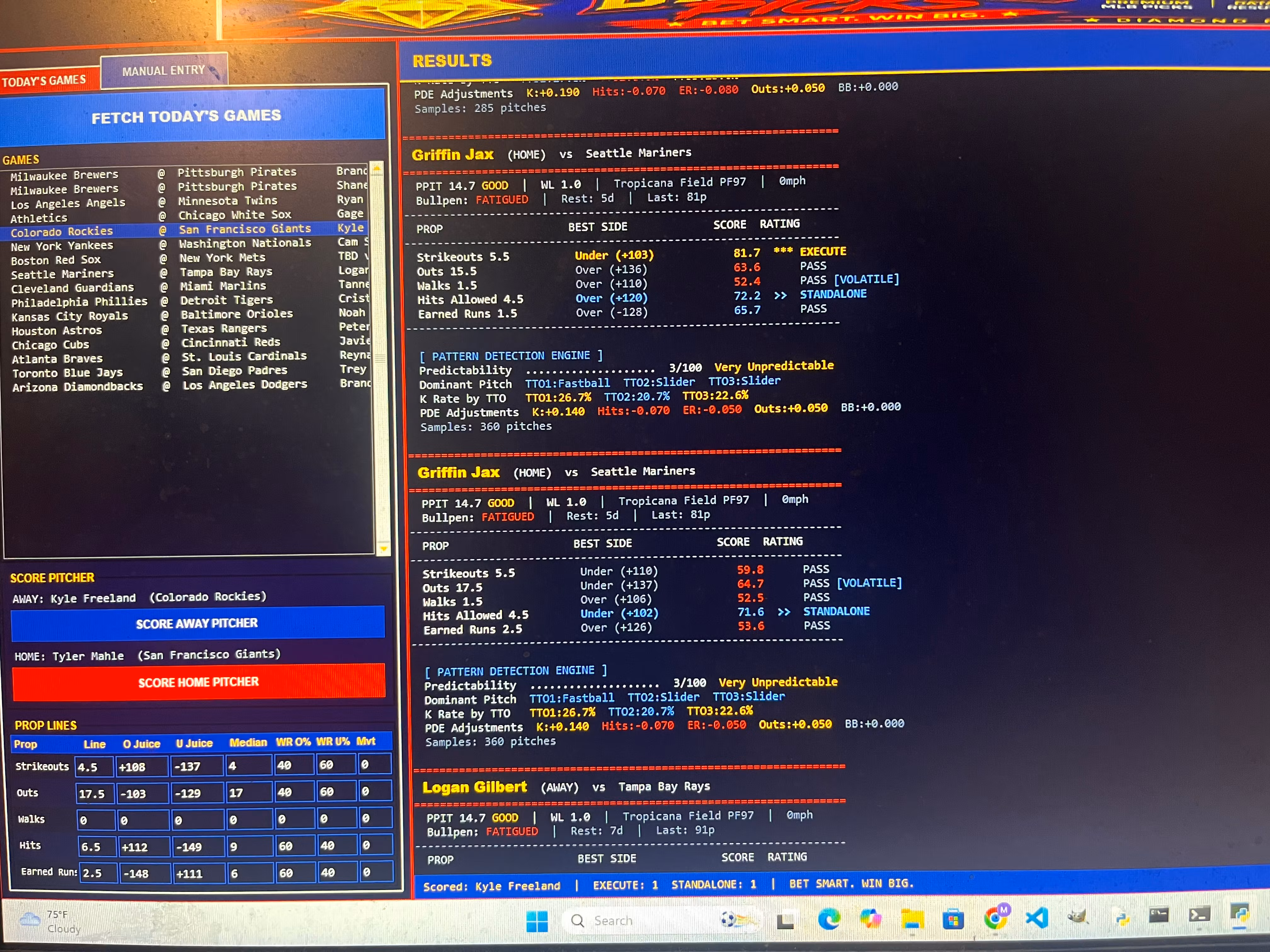Click the Outs Median field showing 17
The width and height of the screenshot is (1270, 952).
(249, 793)
